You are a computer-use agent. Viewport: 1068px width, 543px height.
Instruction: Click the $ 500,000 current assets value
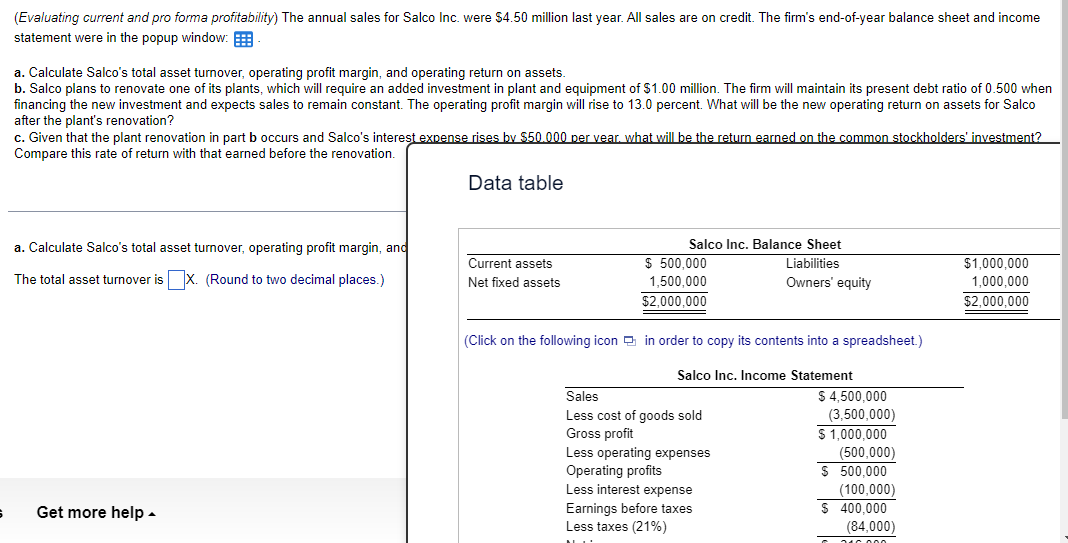click(675, 264)
